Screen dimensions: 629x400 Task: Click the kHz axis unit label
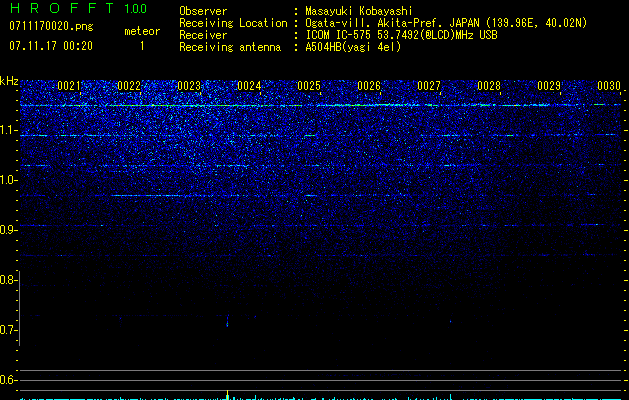click(x=9, y=81)
